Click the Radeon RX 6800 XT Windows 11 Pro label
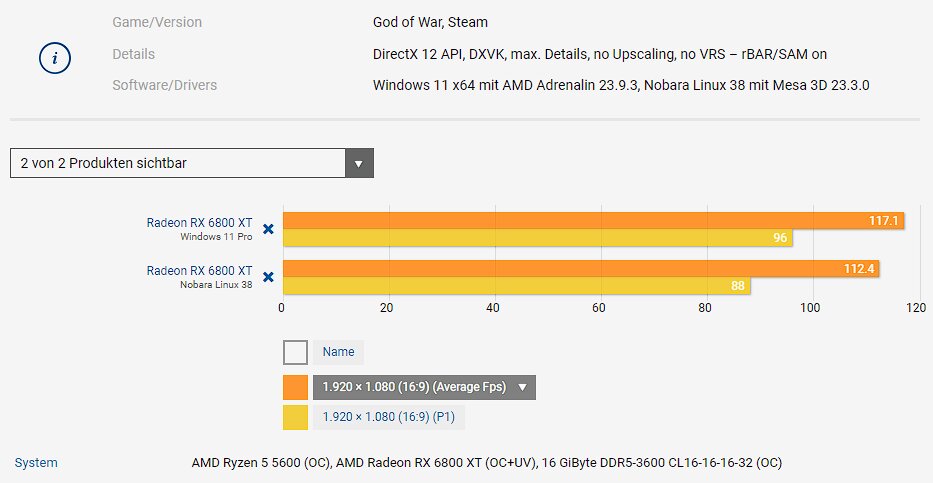Image resolution: width=933 pixels, height=483 pixels. coord(199,223)
